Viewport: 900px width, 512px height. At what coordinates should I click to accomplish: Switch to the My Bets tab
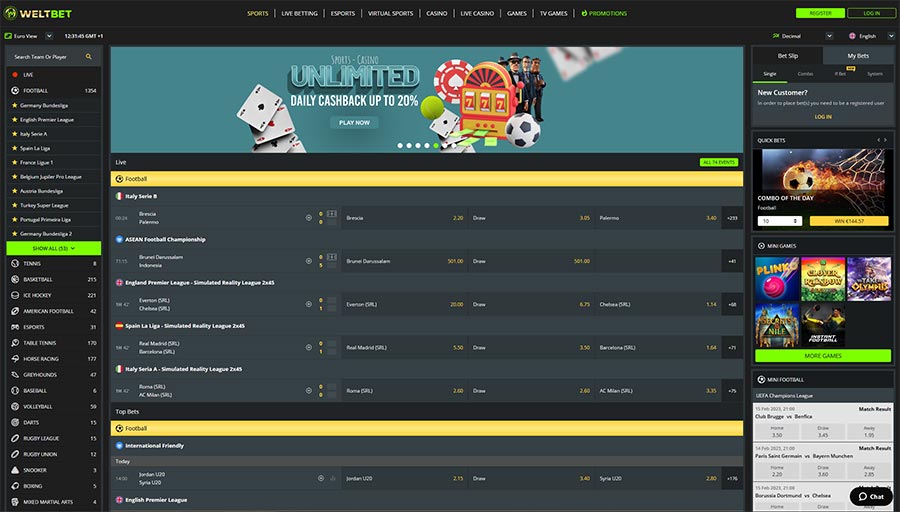pyautogui.click(x=858, y=56)
